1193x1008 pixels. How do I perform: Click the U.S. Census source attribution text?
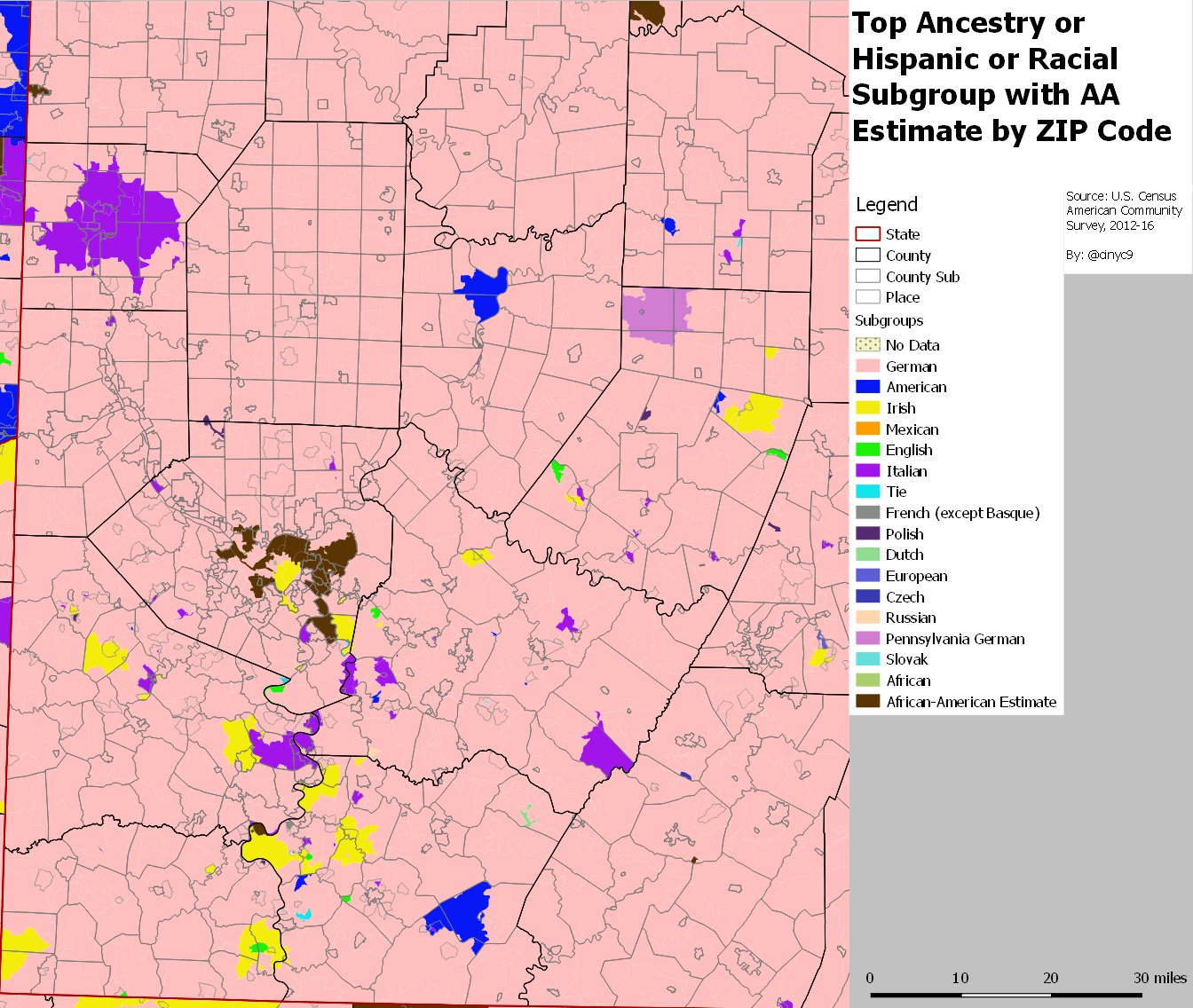point(1120,209)
